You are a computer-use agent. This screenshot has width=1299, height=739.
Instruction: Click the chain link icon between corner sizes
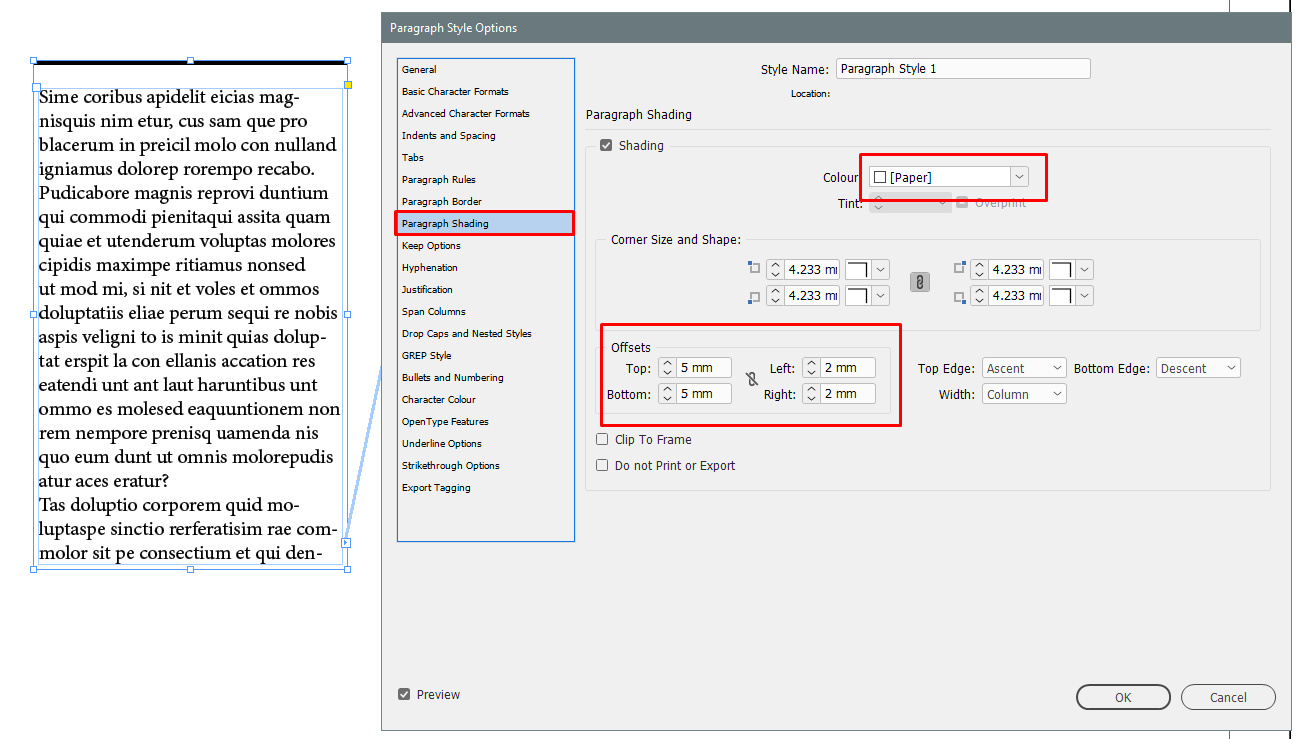pyautogui.click(x=920, y=283)
